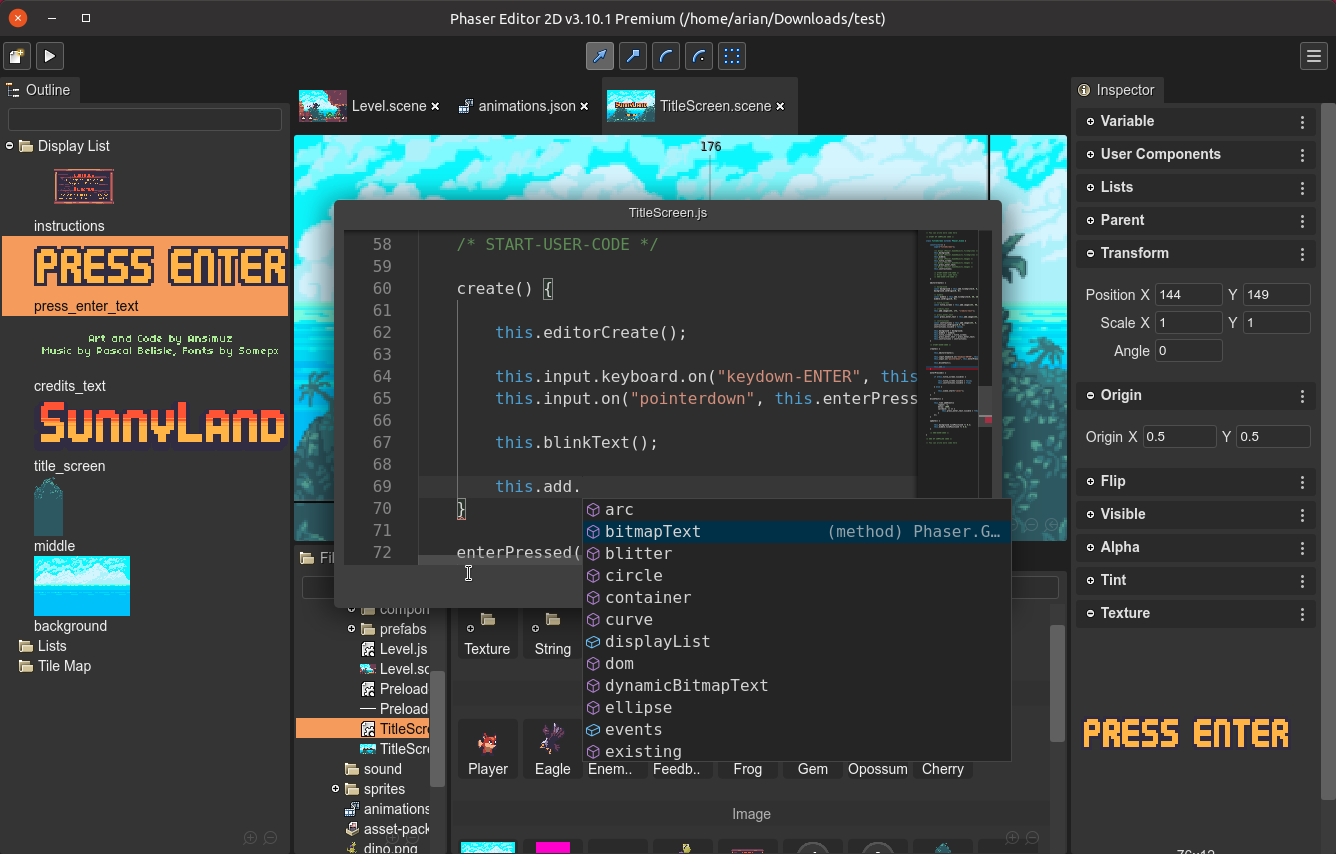Click the zoom-in button in the Blocks panel

click(x=1011, y=839)
